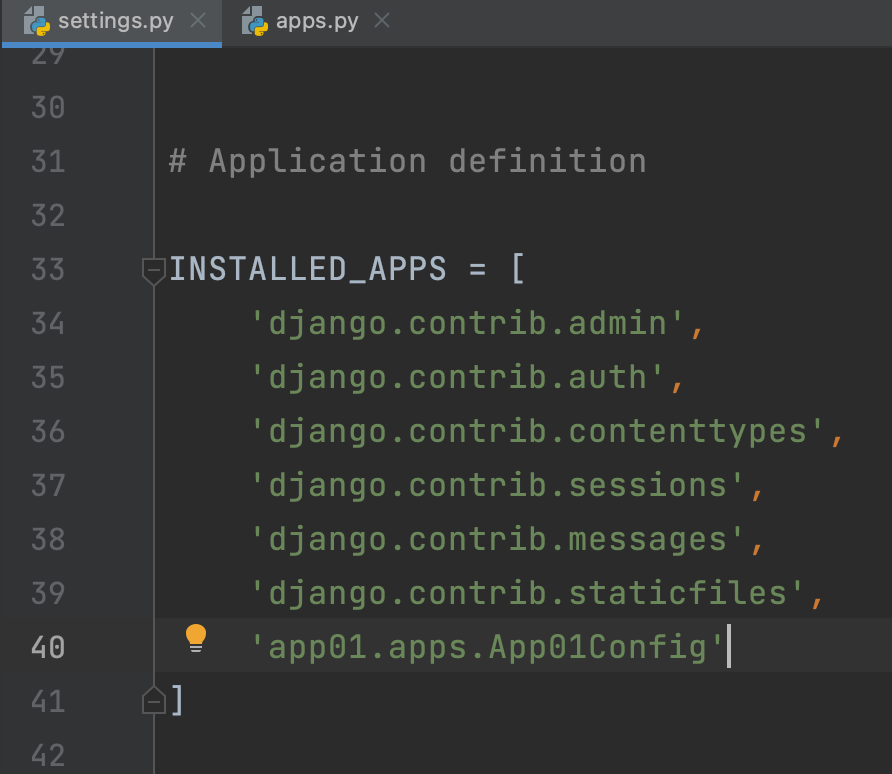
Task: Place cursor on 'django.contrib.admin' string
Action: 467,324
